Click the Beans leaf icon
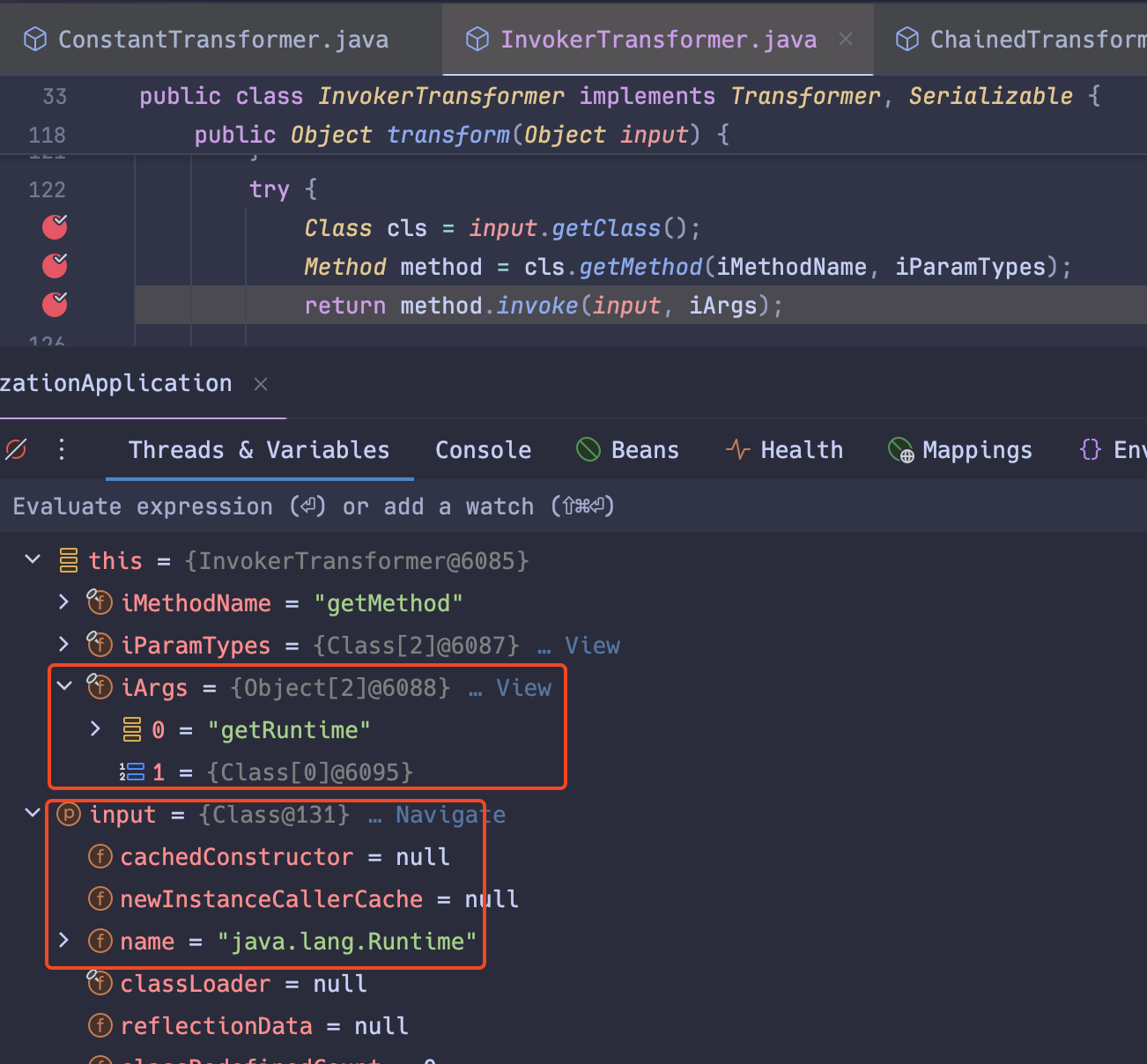 coord(588,449)
